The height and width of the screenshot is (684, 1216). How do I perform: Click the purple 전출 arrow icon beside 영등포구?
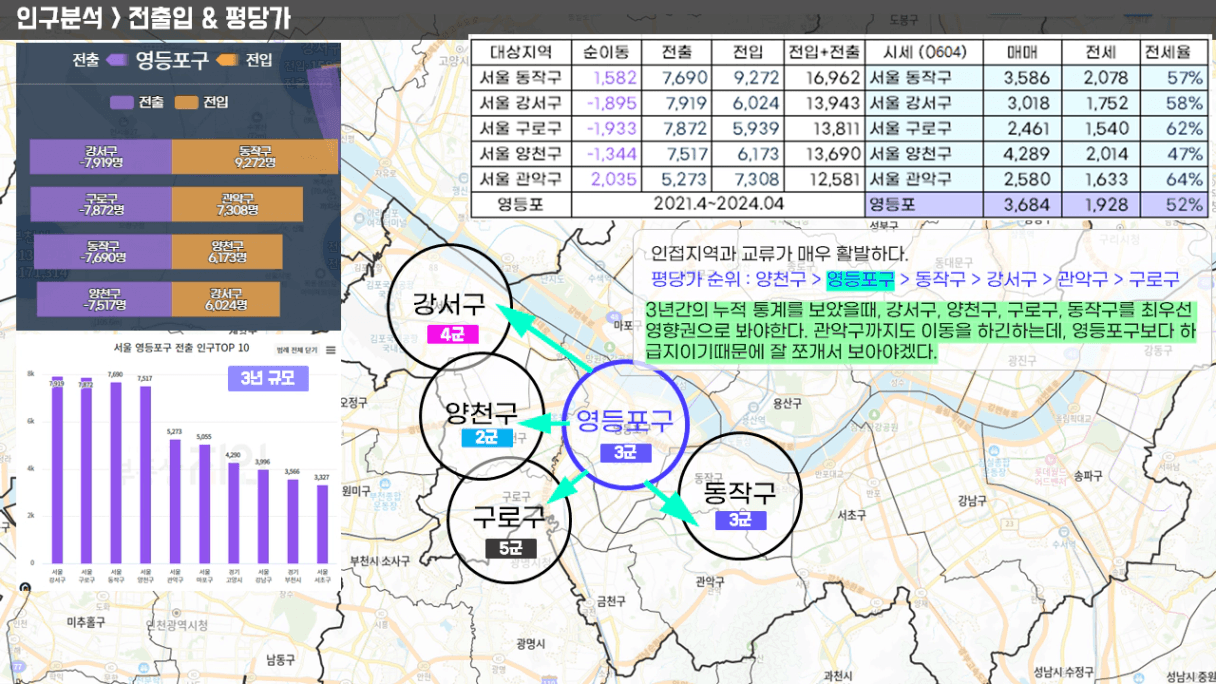click(x=116, y=60)
